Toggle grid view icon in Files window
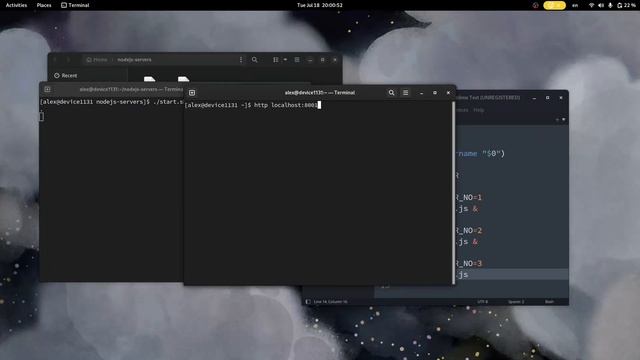 click(276, 60)
